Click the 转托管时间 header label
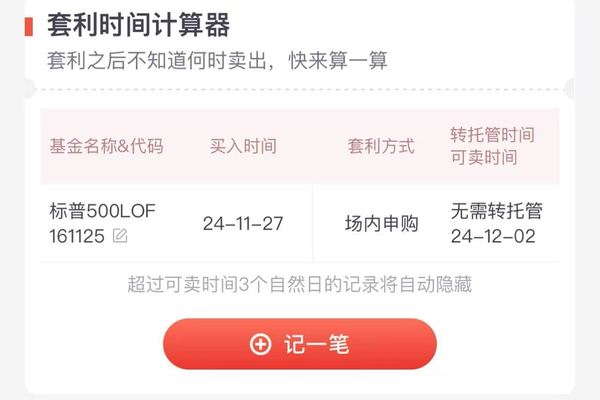600x400 pixels. pos(492,135)
